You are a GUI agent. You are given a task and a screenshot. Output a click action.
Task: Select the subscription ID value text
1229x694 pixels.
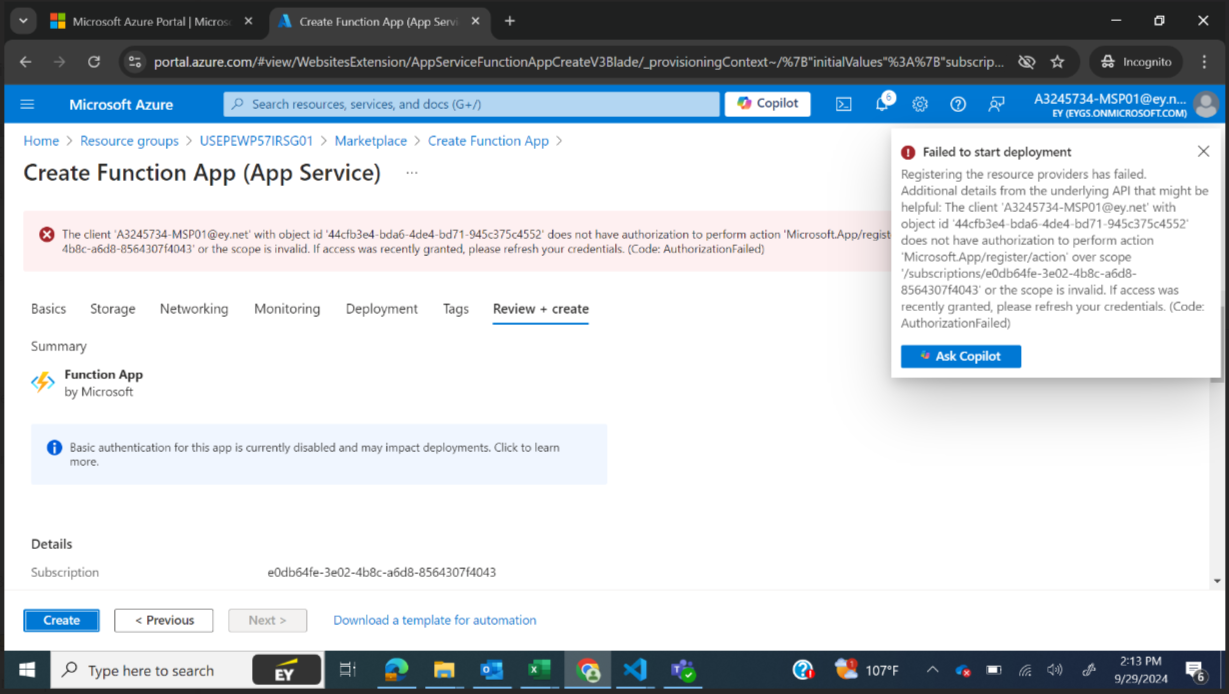381,572
